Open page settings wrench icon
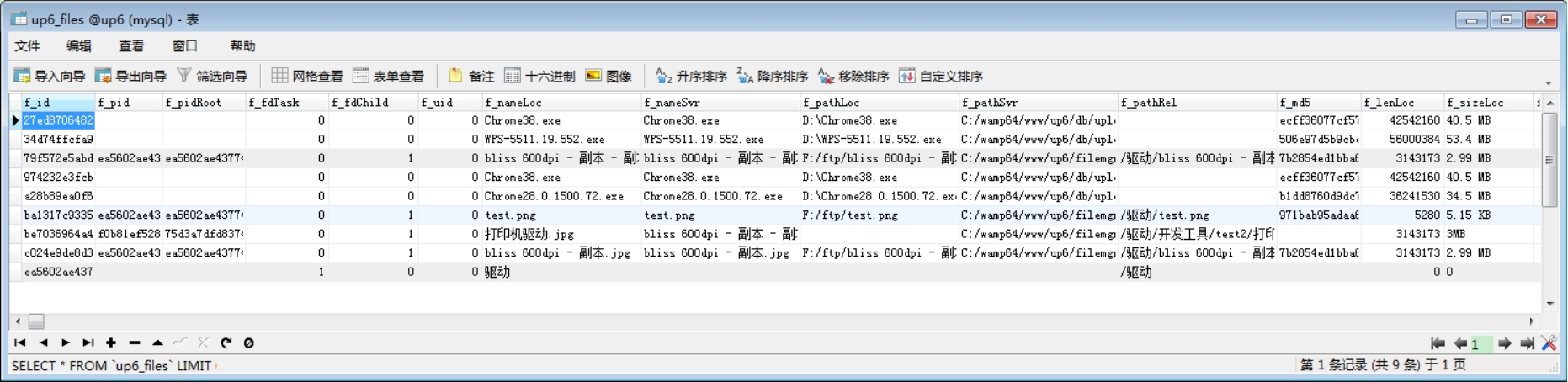The image size is (1568, 382). pos(1549,342)
